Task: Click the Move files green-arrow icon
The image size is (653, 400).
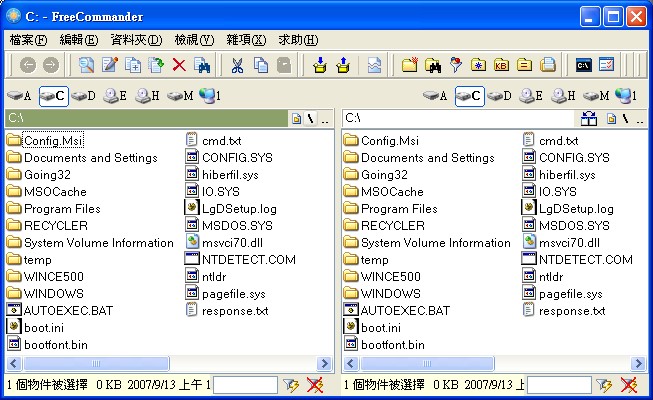Action: [x=156, y=65]
